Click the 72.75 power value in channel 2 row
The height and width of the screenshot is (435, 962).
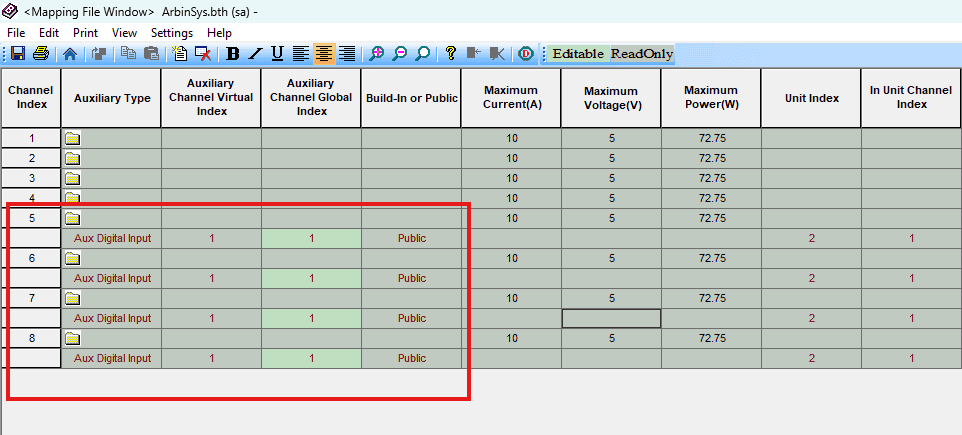[712, 159]
